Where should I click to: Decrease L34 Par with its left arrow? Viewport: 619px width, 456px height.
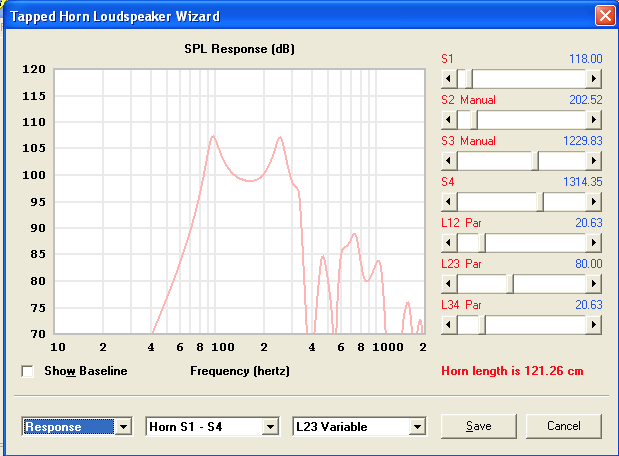point(449,325)
